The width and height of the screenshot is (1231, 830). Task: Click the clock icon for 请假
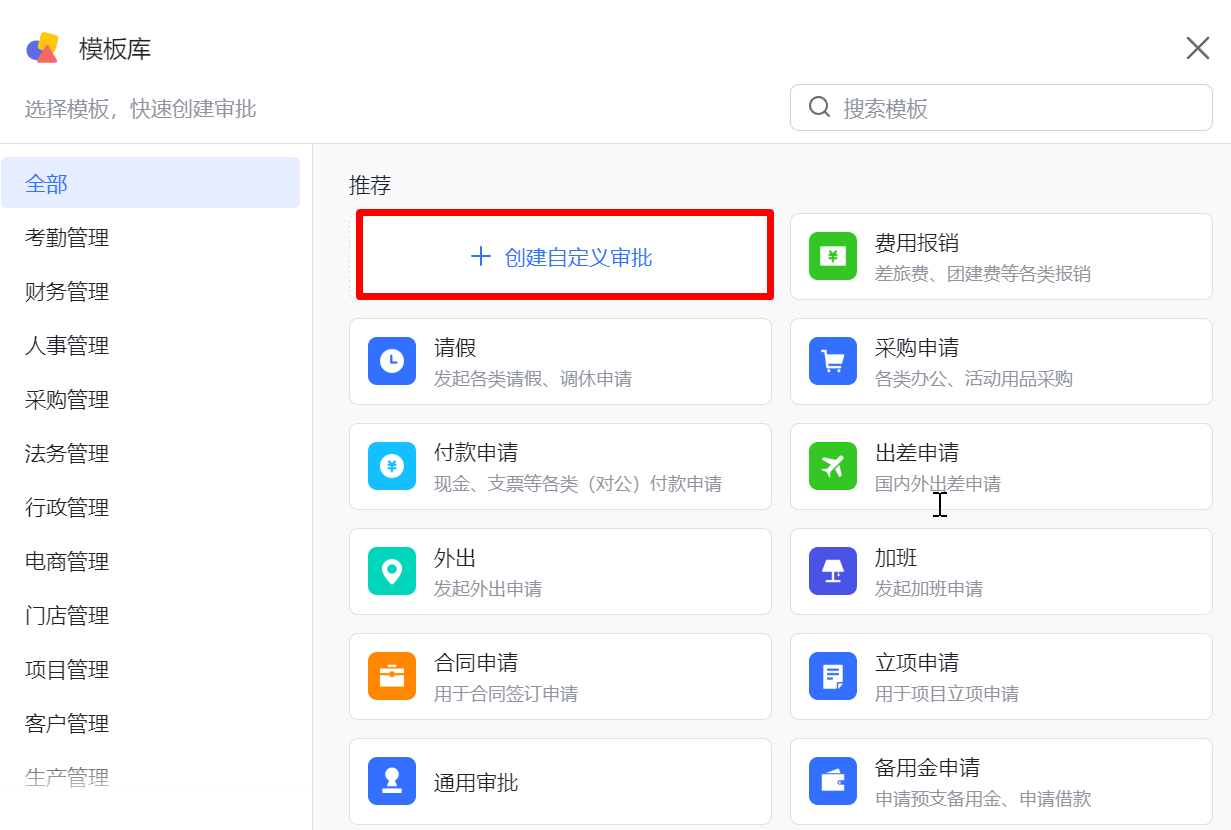[392, 361]
